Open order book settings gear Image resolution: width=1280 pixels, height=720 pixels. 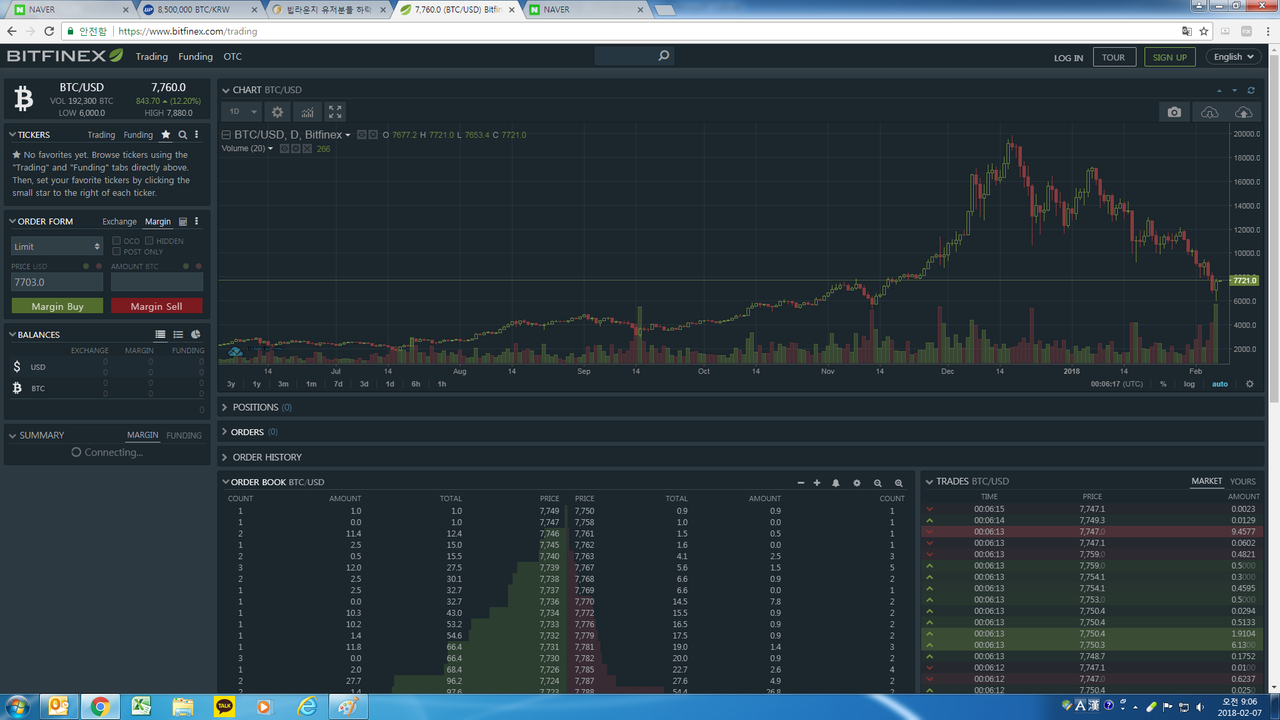coord(857,482)
